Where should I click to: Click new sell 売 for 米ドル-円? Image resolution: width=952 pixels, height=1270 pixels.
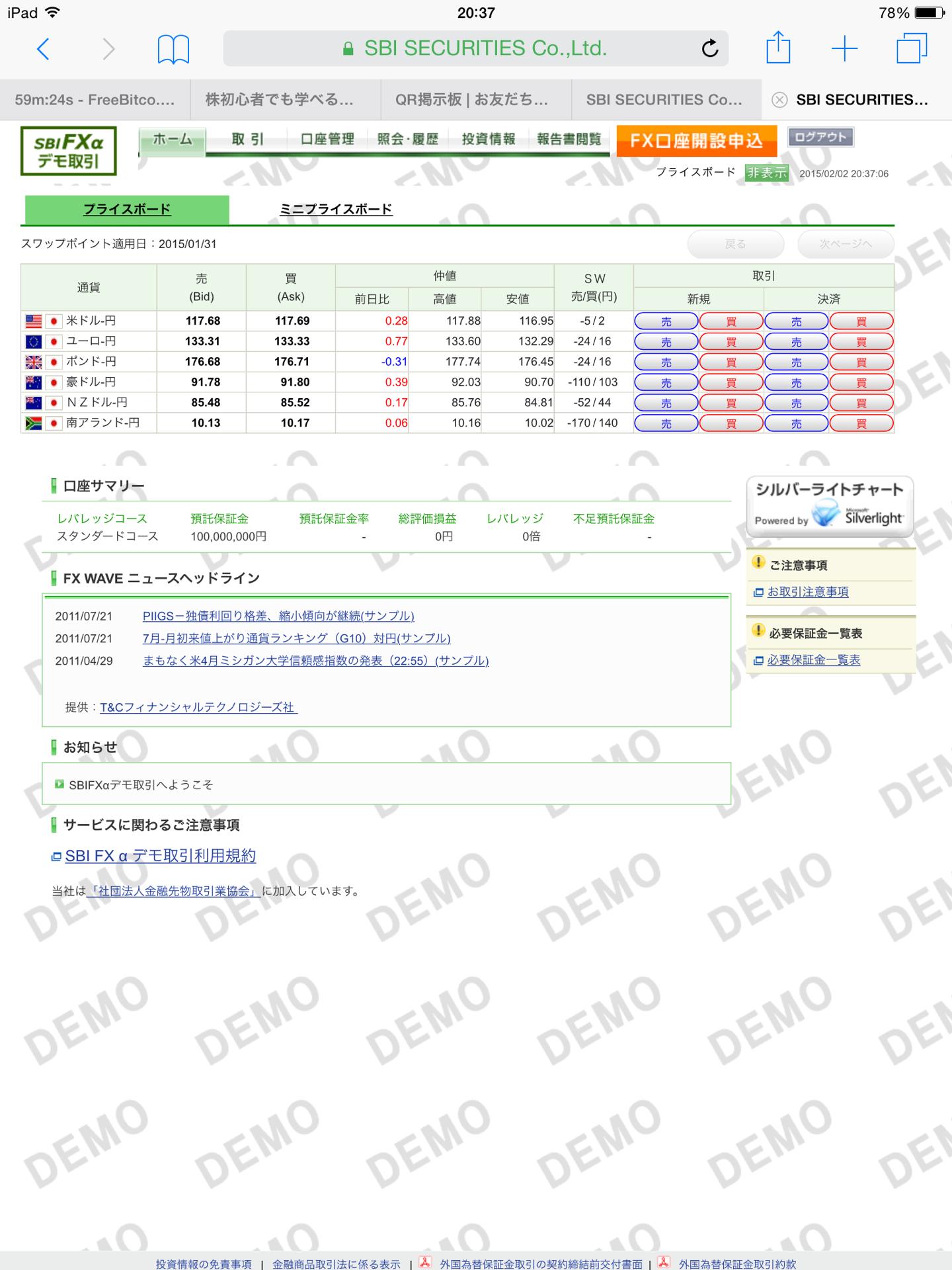pos(666,321)
